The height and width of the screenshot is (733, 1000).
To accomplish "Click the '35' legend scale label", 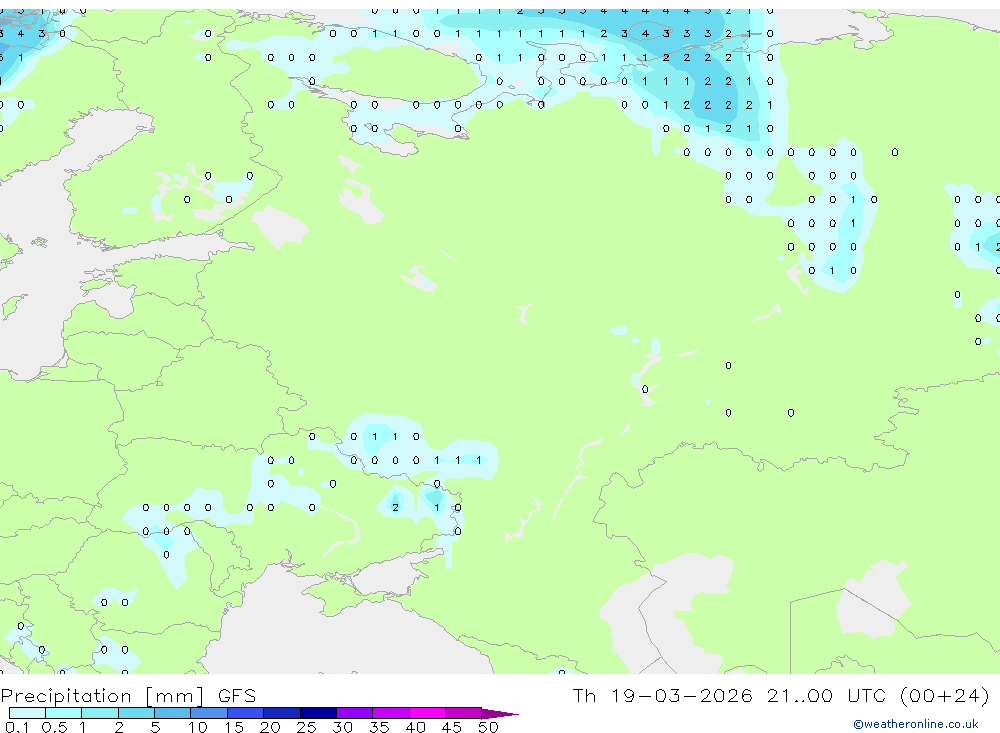I will click(x=379, y=727).
